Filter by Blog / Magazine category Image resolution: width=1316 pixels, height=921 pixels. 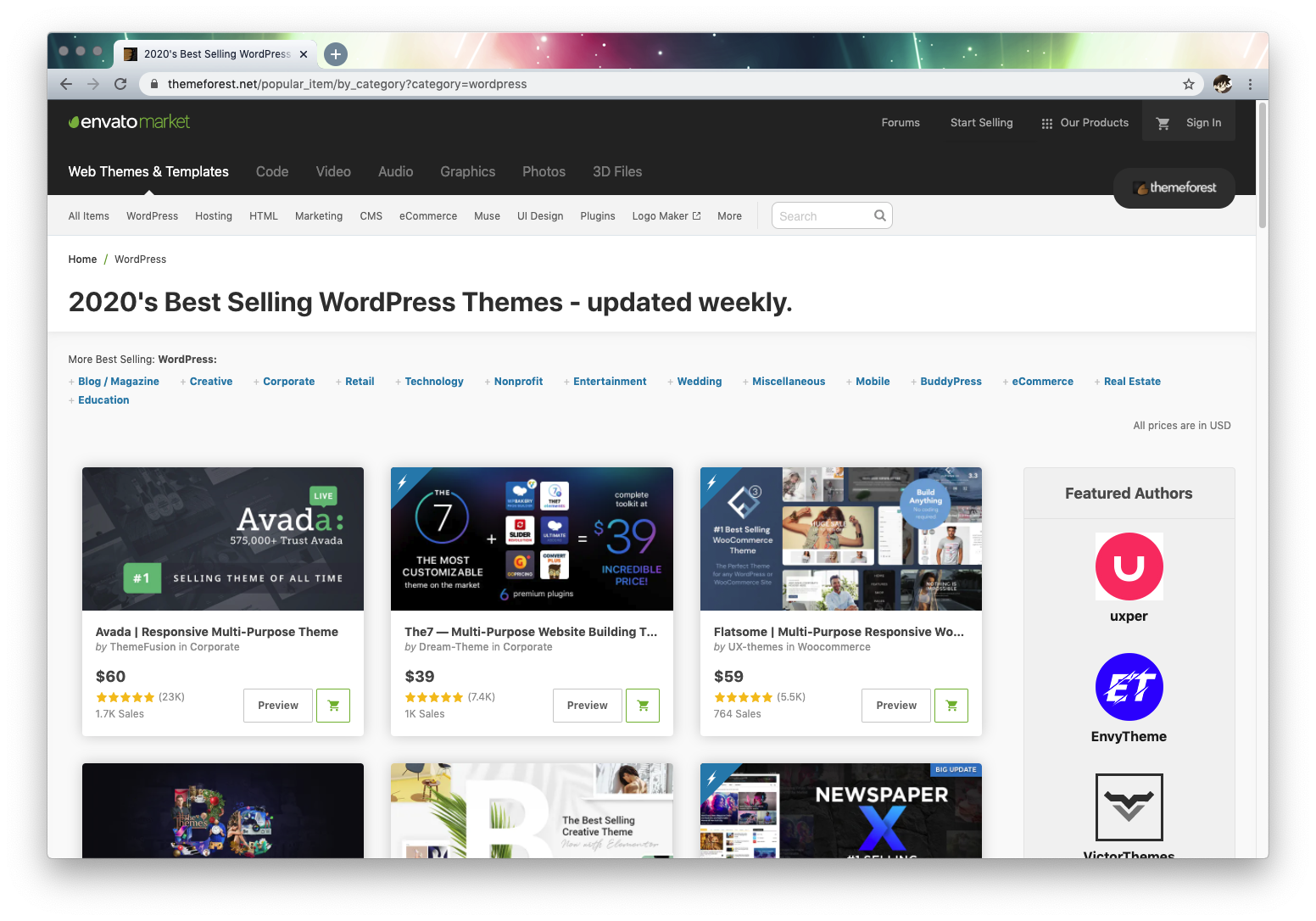pyautogui.click(x=119, y=382)
